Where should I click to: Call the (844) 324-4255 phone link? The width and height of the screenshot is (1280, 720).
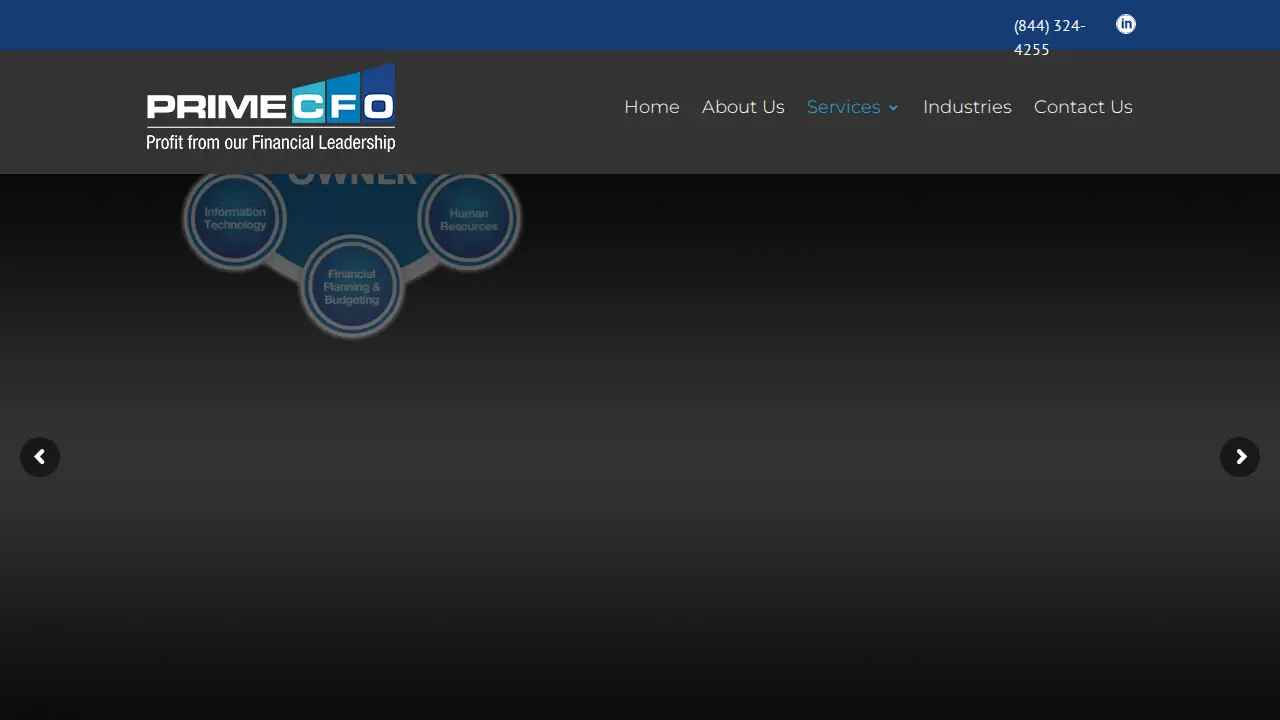pos(1050,37)
